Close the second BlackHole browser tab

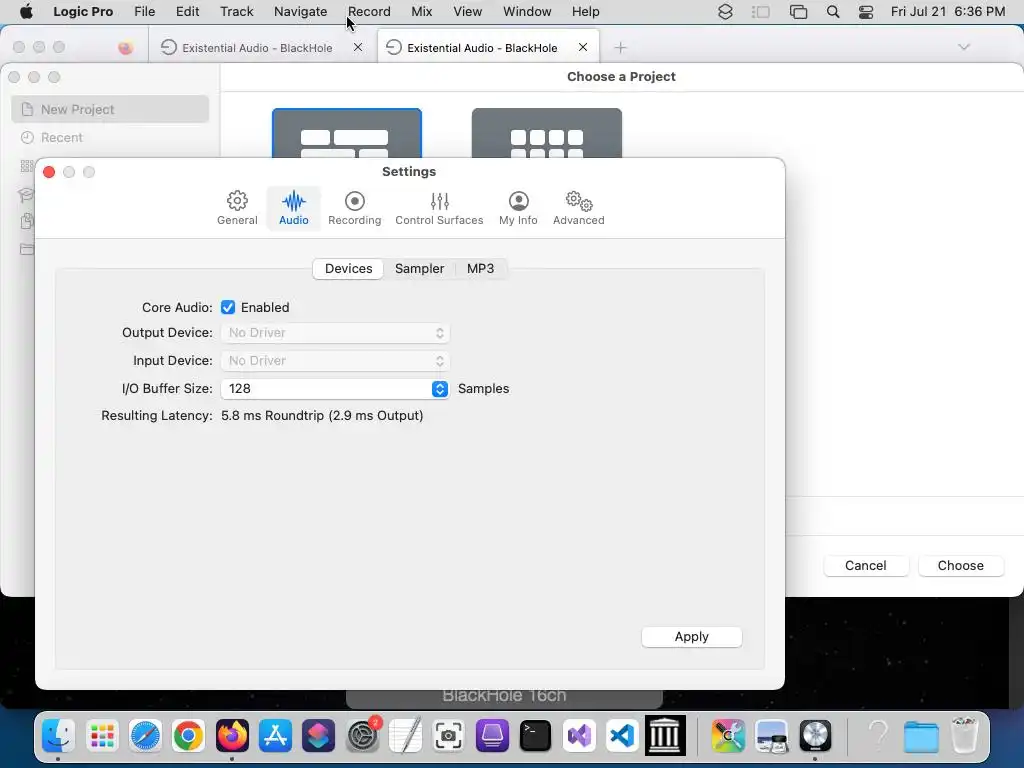(x=583, y=47)
